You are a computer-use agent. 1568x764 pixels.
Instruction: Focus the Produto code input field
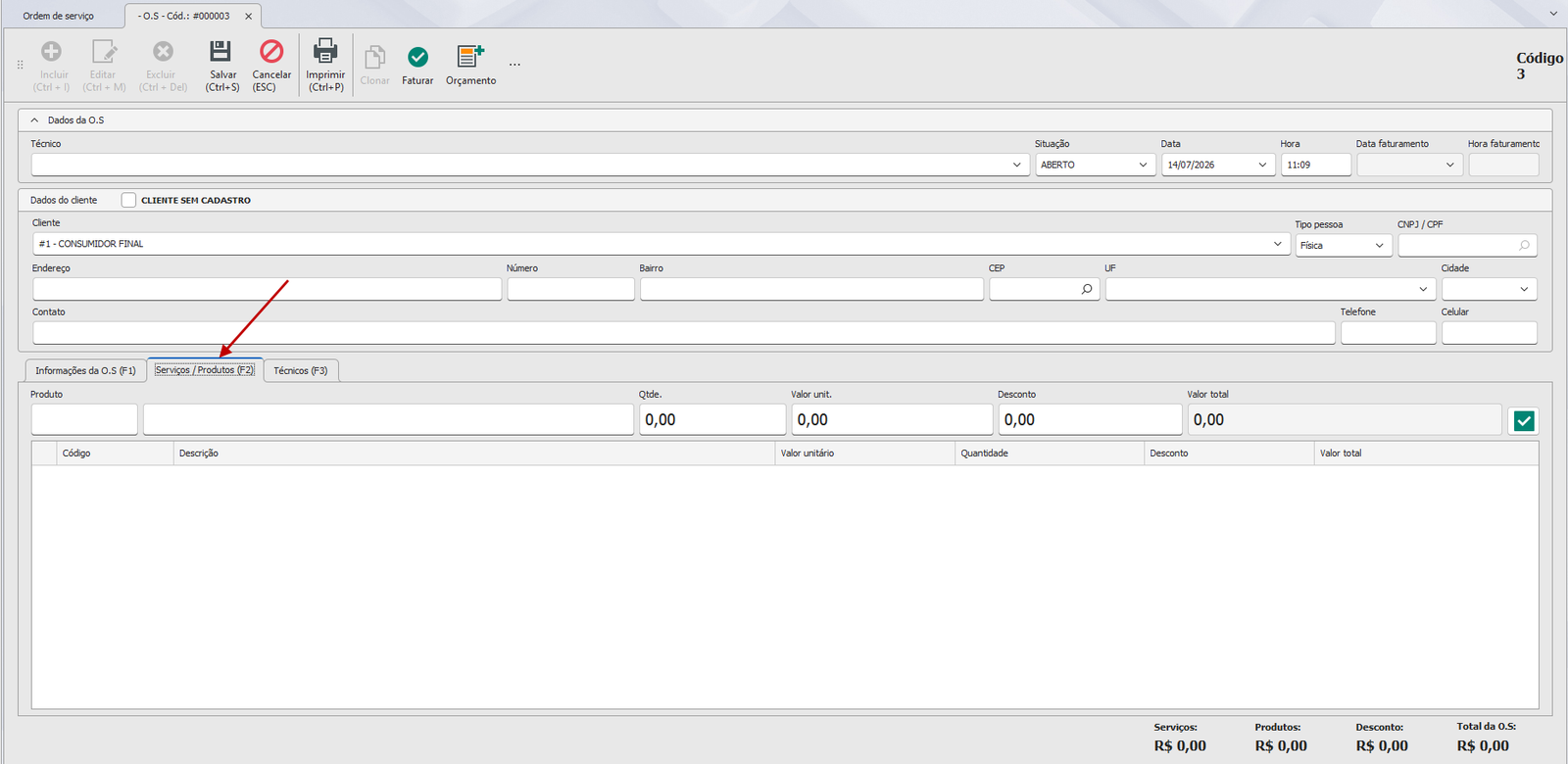(x=84, y=419)
